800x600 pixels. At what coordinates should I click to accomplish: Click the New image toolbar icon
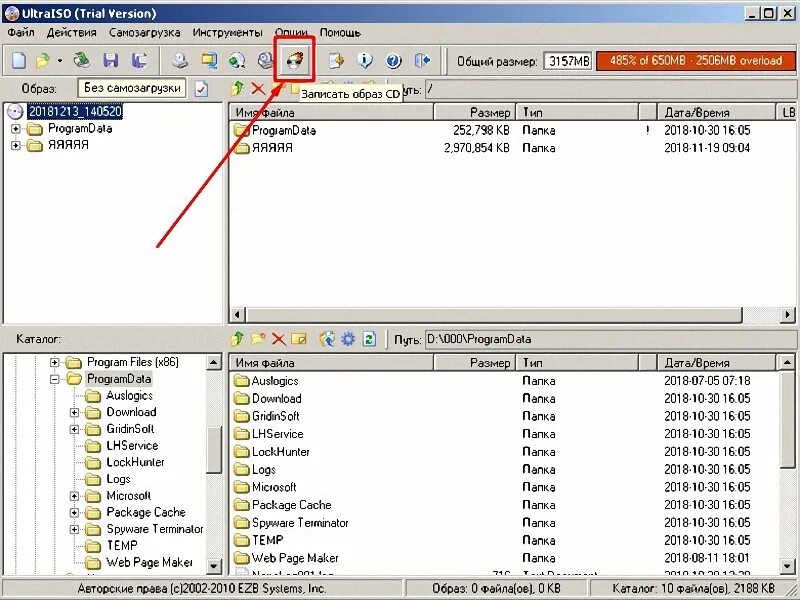pos(19,60)
